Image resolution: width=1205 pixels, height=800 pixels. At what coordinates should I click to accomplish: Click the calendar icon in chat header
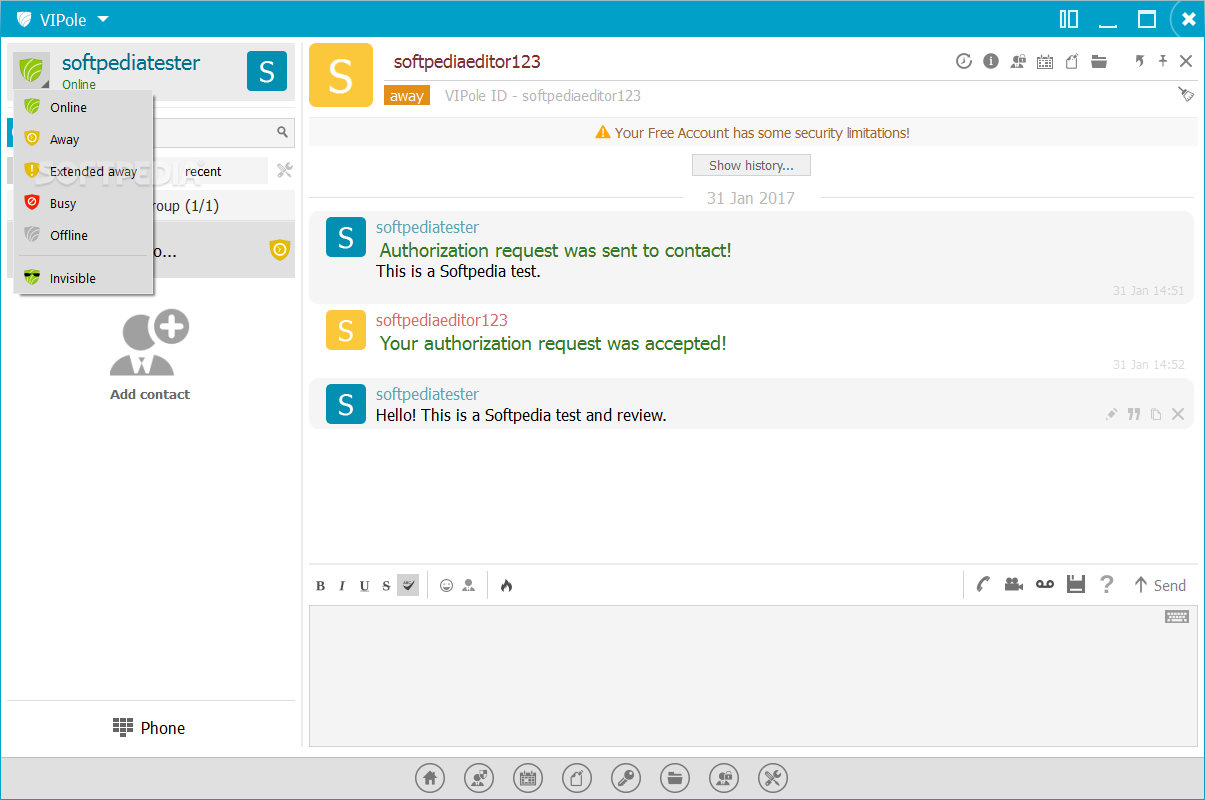click(1045, 61)
